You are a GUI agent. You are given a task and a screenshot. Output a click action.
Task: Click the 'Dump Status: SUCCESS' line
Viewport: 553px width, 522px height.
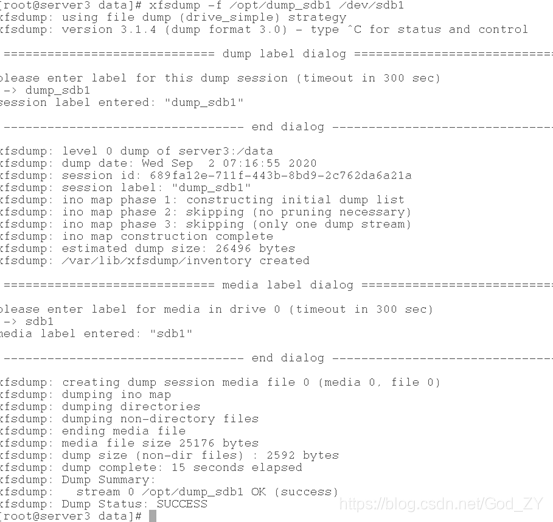[104, 504]
